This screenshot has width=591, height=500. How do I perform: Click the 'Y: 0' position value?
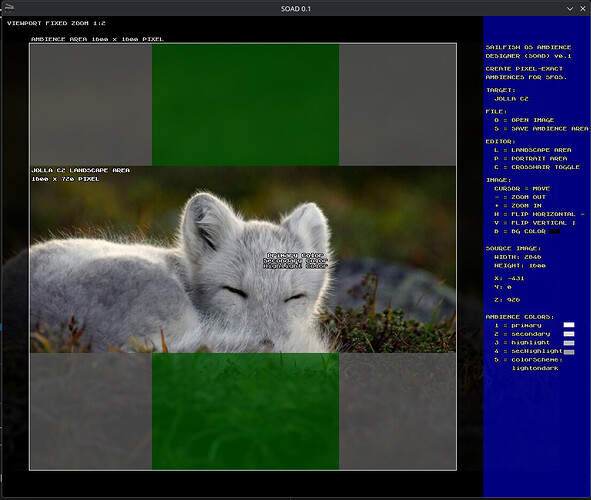point(503,287)
